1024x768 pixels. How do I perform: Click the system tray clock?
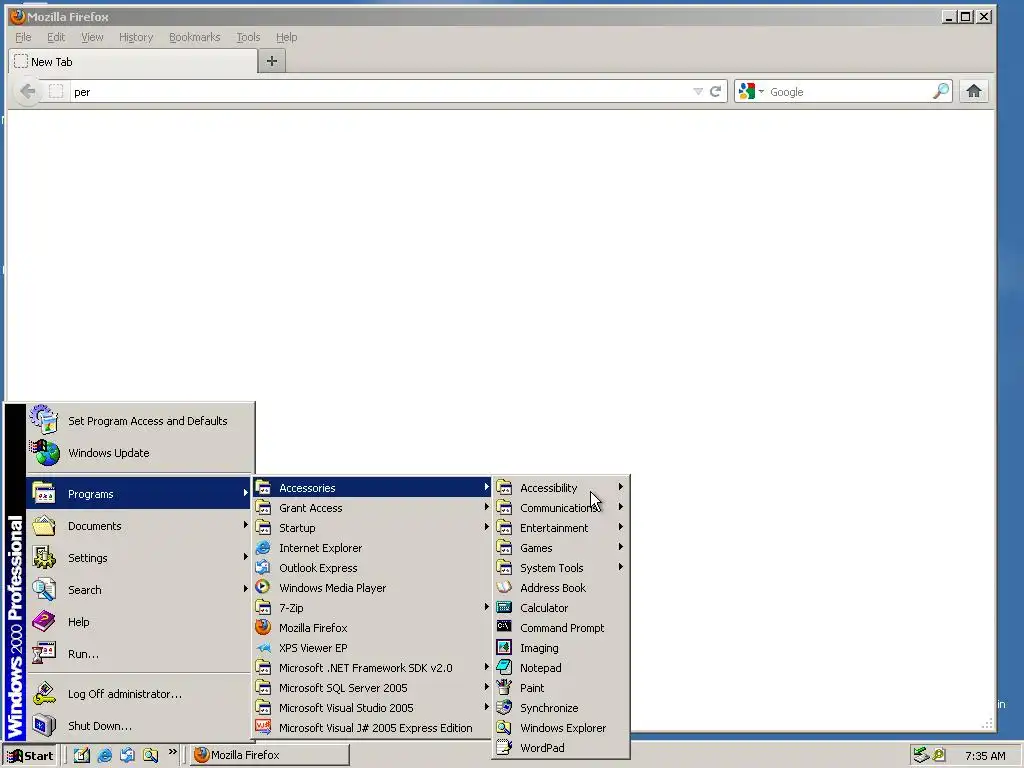point(985,756)
